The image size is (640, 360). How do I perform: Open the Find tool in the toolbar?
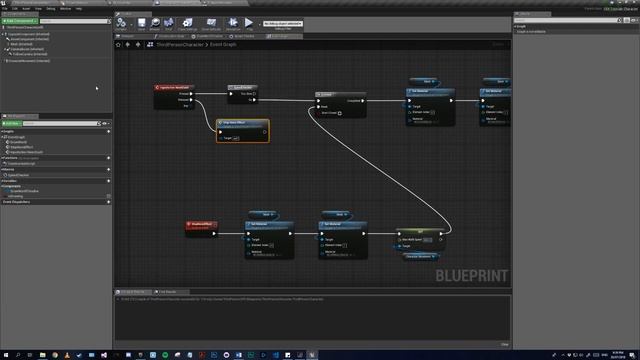tap(169, 24)
